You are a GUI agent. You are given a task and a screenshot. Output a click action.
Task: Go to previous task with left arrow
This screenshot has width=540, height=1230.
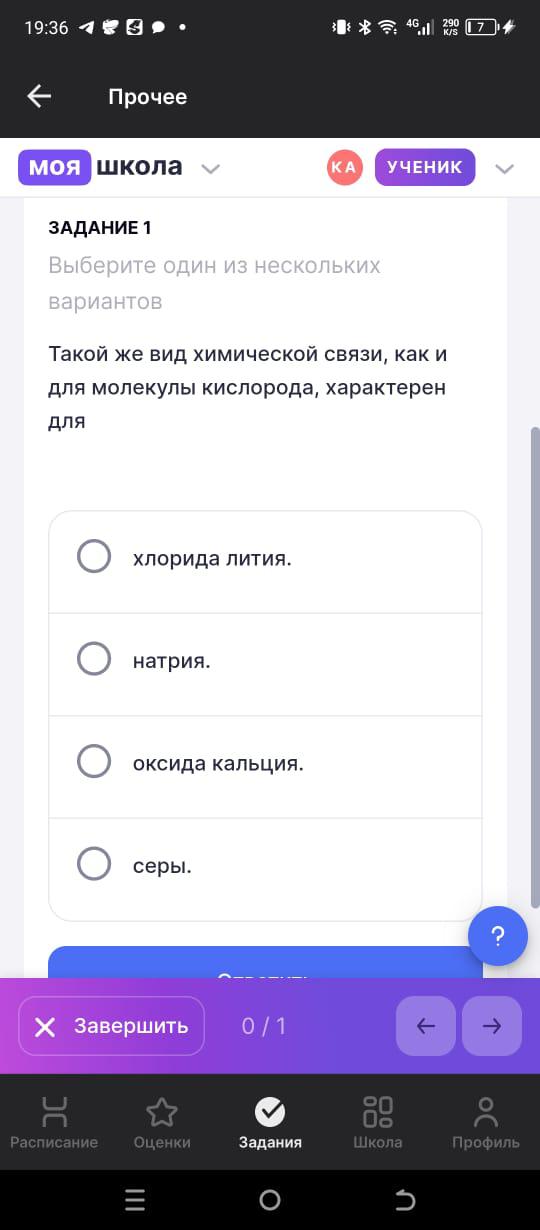[426, 1026]
